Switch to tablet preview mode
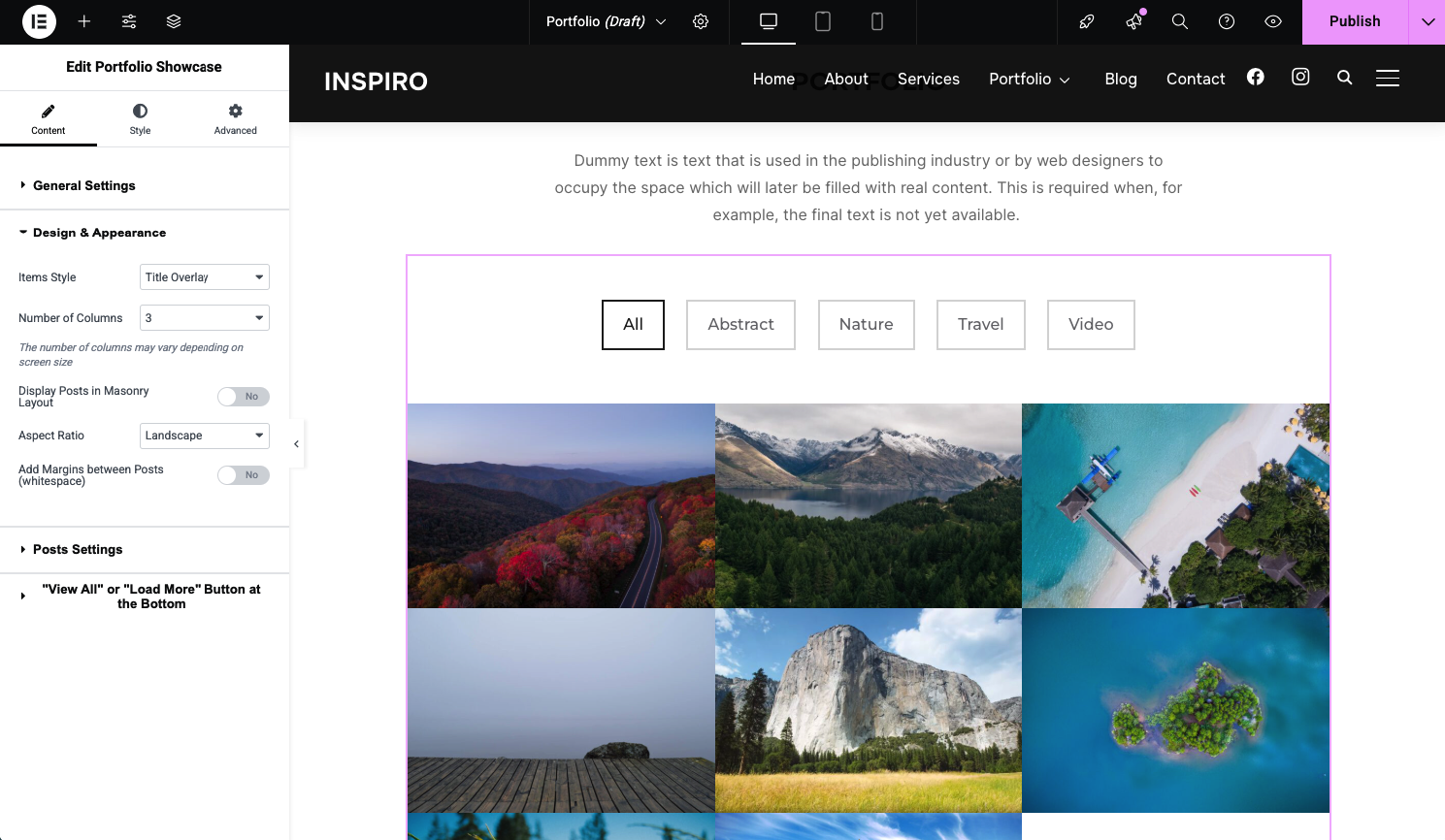Image resolution: width=1445 pixels, height=840 pixels. coord(823,21)
